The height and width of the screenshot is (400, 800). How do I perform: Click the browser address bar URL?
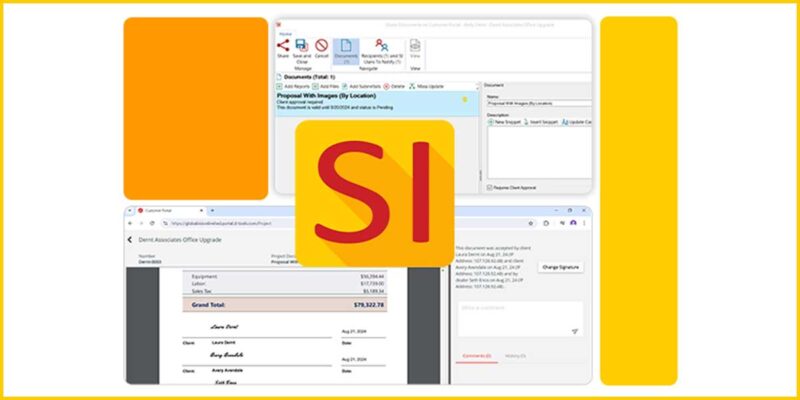(x=221, y=223)
